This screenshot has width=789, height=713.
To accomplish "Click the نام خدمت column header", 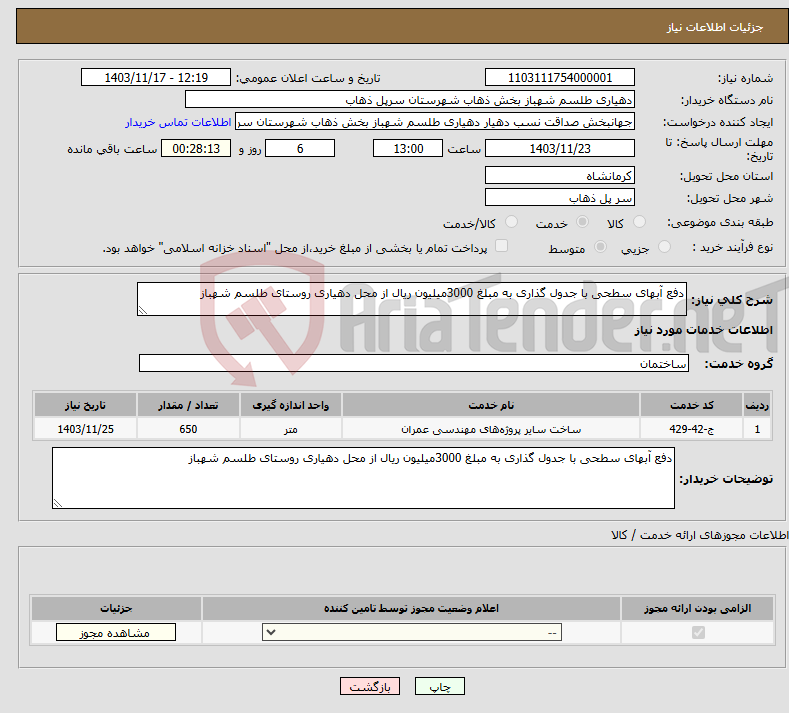I will click(x=491, y=405).
